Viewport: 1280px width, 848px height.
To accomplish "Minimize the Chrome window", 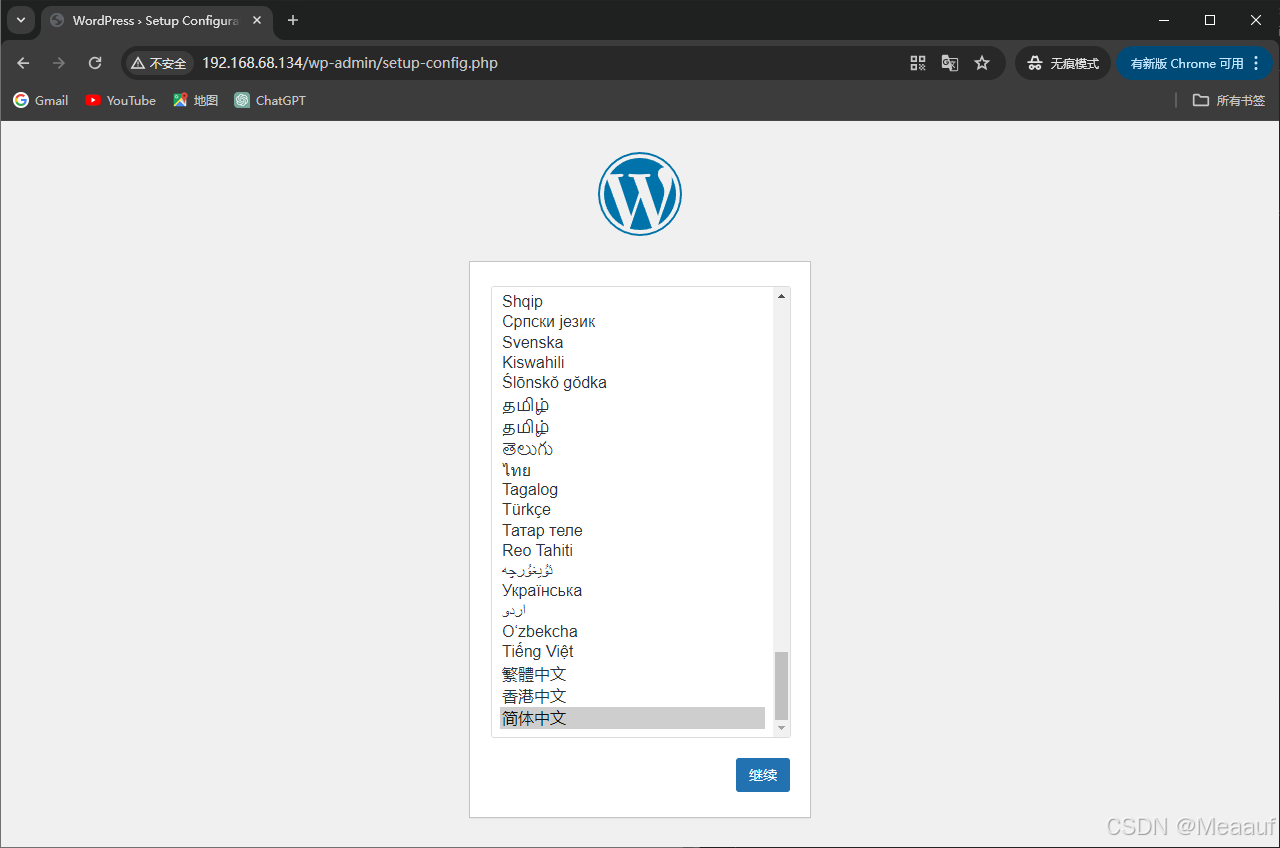I will coord(1164,20).
